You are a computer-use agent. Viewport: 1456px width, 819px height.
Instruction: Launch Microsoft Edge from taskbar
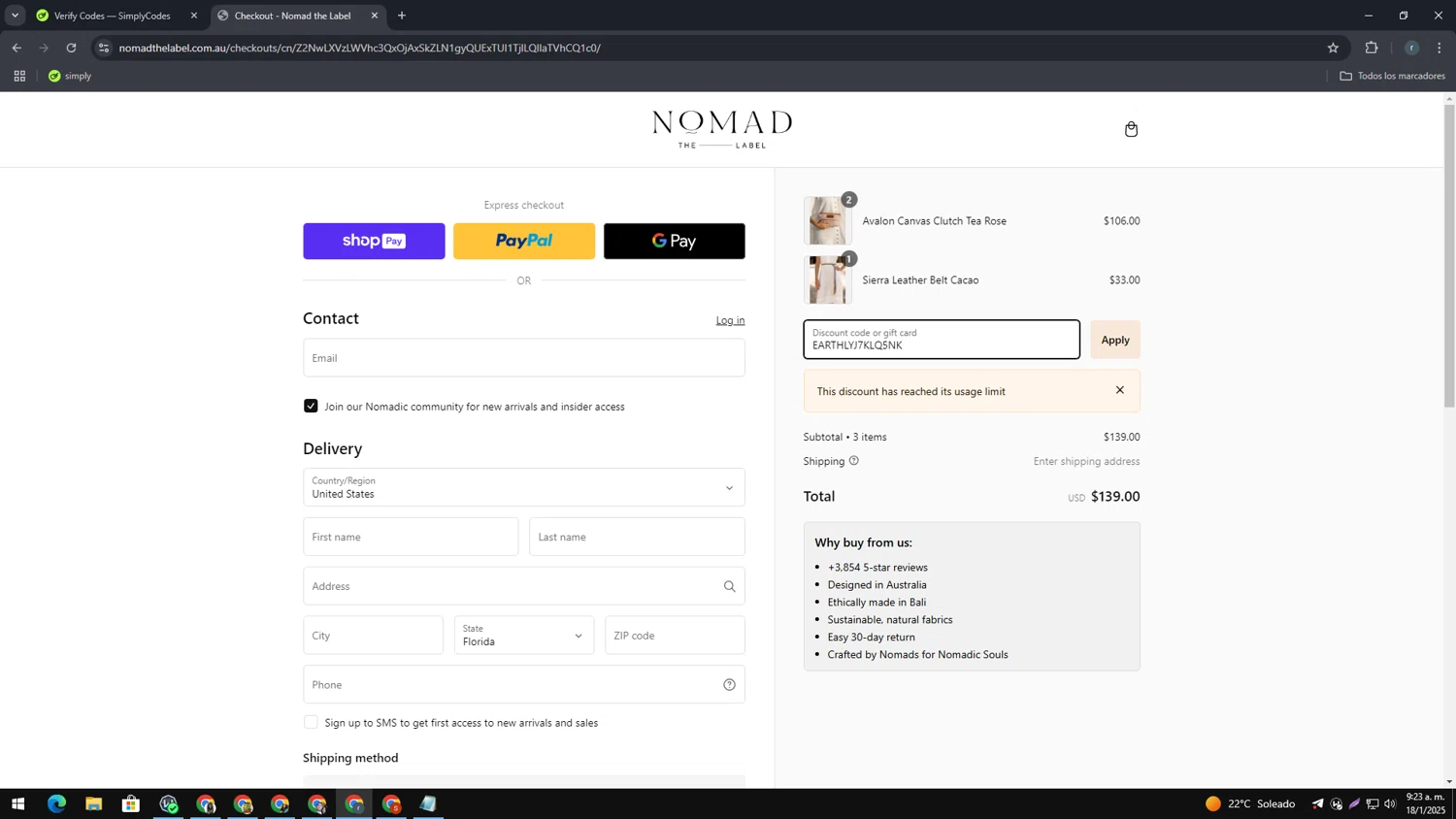(56, 803)
